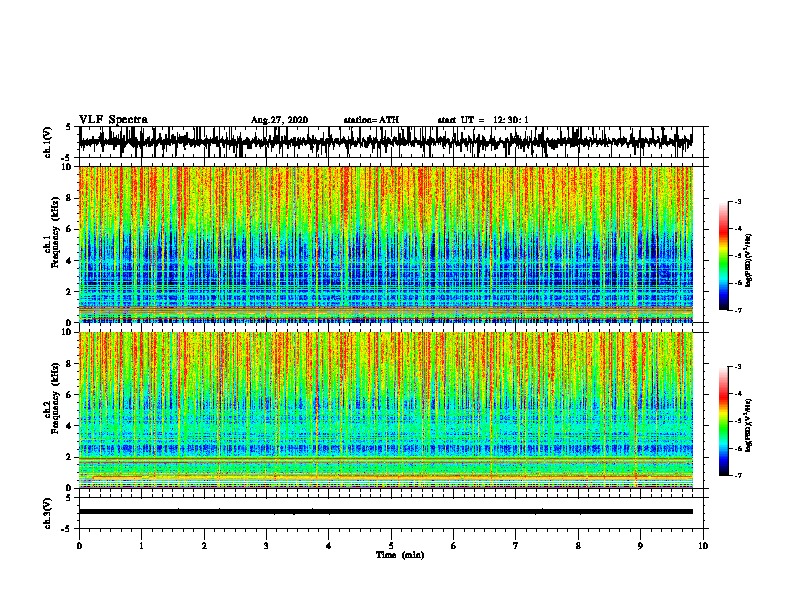Screen dimensions: 792x612
Task: Click the time axis tick label "7"
Action: point(516,546)
